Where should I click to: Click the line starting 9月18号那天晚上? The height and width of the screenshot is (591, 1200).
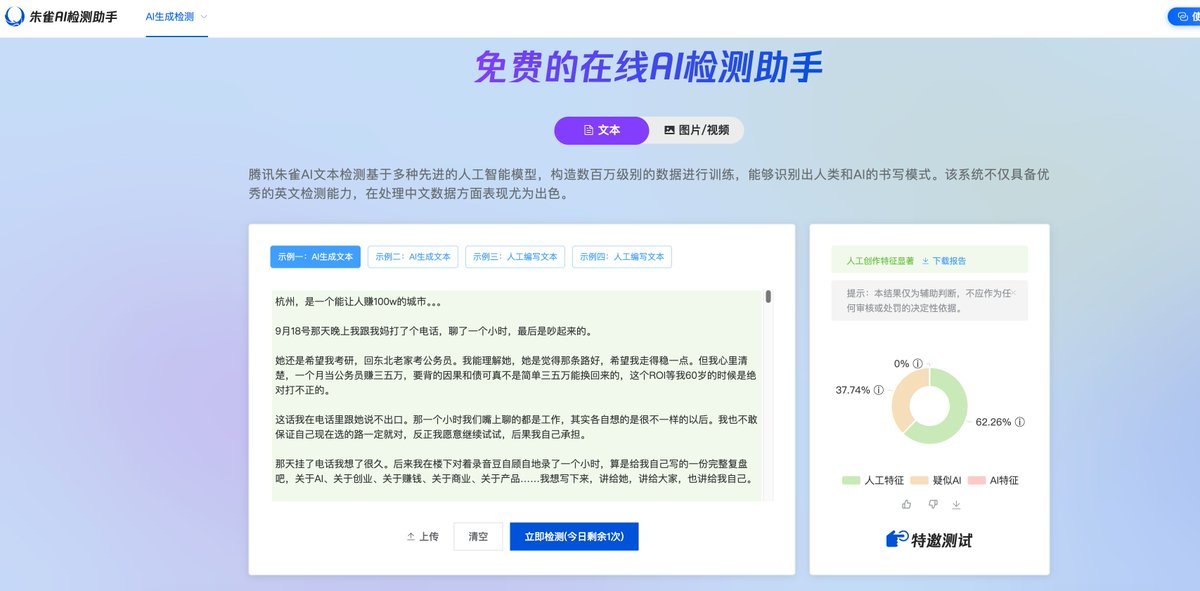point(434,330)
